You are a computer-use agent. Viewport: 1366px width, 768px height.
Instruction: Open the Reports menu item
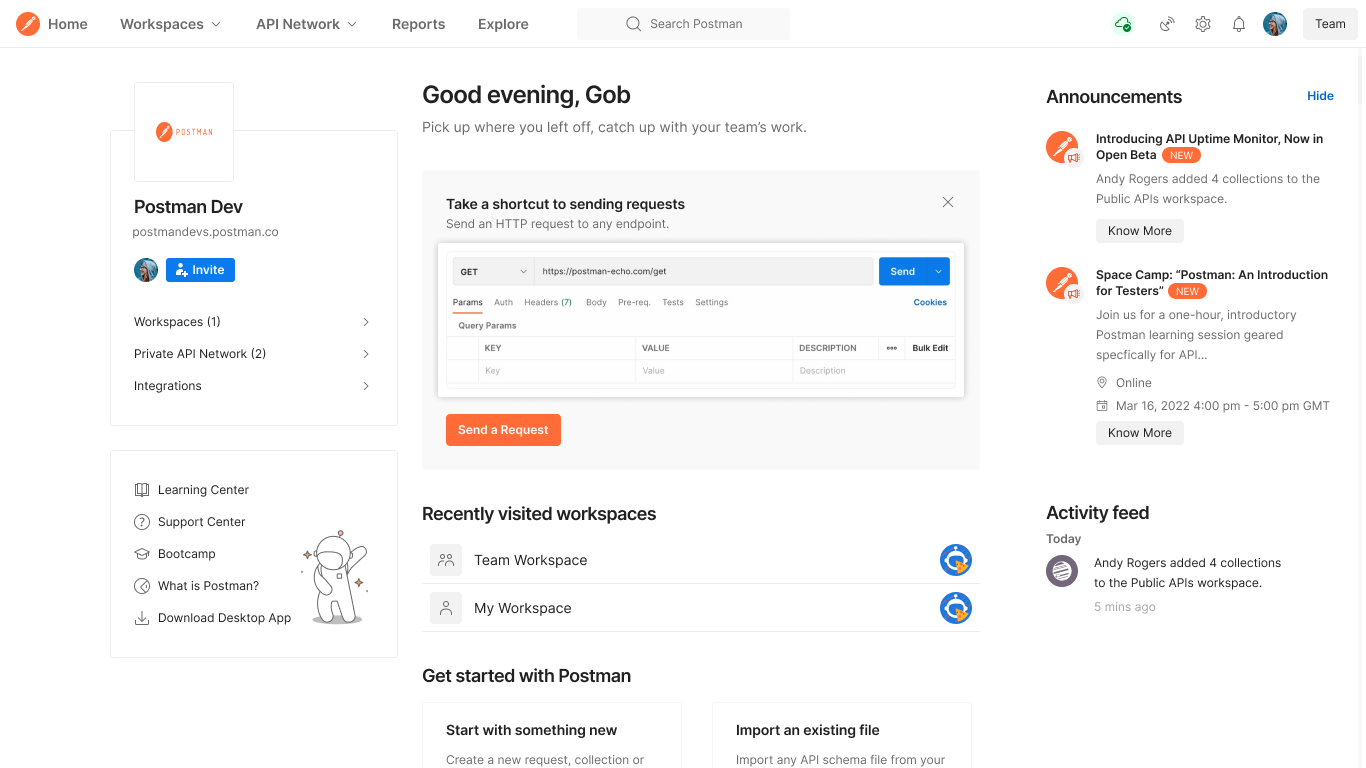[418, 24]
